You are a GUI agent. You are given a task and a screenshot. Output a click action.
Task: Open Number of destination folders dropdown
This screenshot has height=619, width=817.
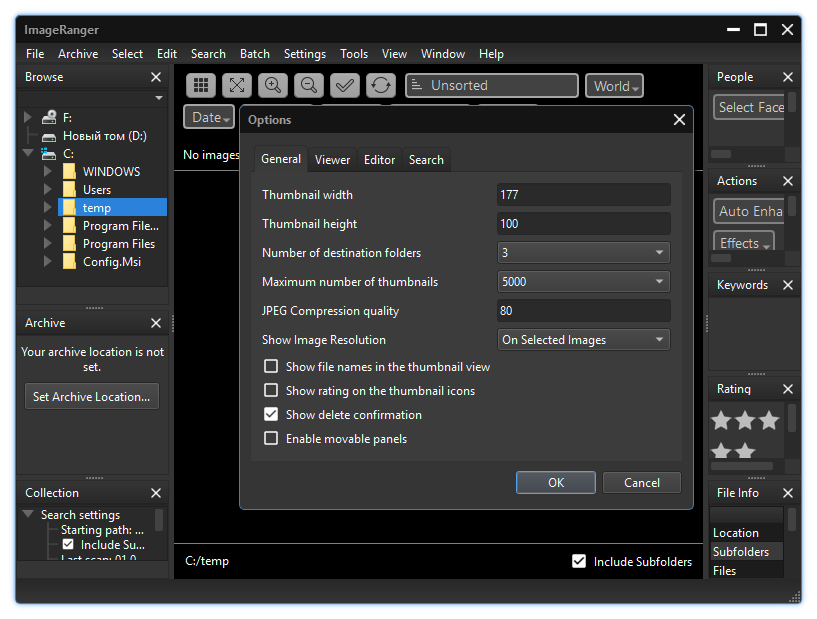(583, 253)
